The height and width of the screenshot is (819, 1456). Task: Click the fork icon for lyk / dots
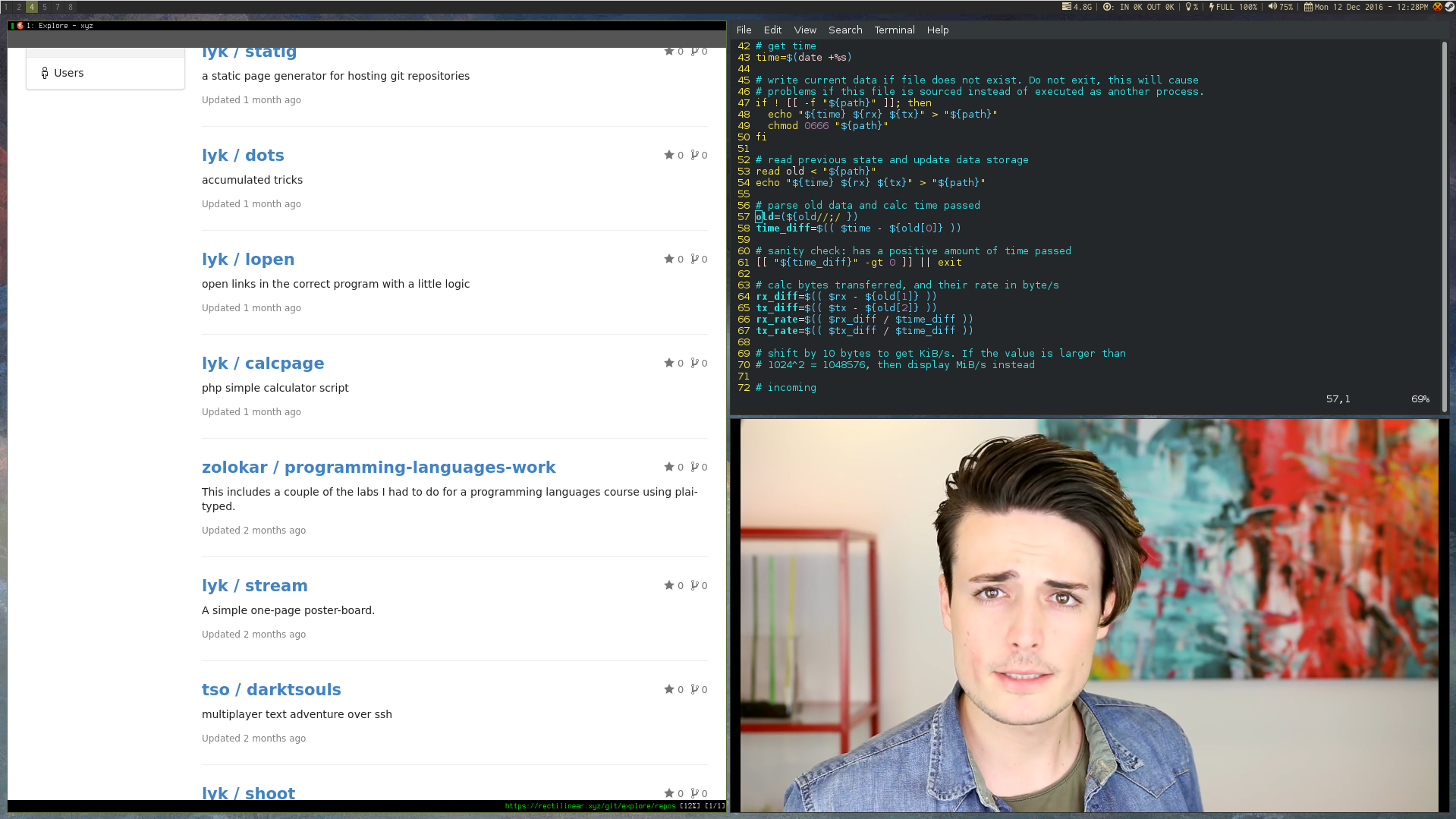click(694, 155)
